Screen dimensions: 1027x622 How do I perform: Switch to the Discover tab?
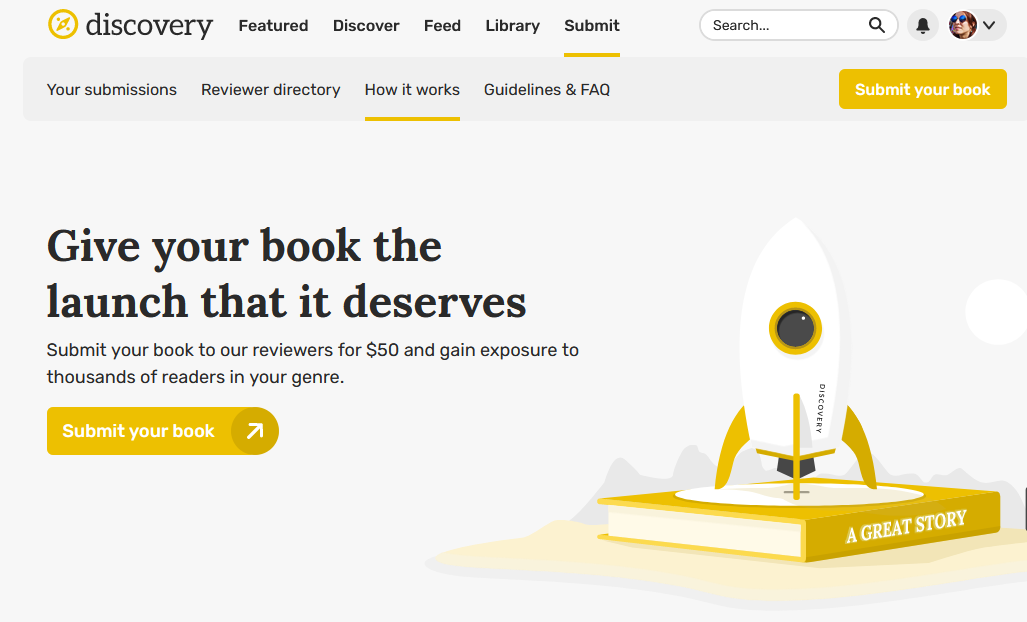coord(366,25)
